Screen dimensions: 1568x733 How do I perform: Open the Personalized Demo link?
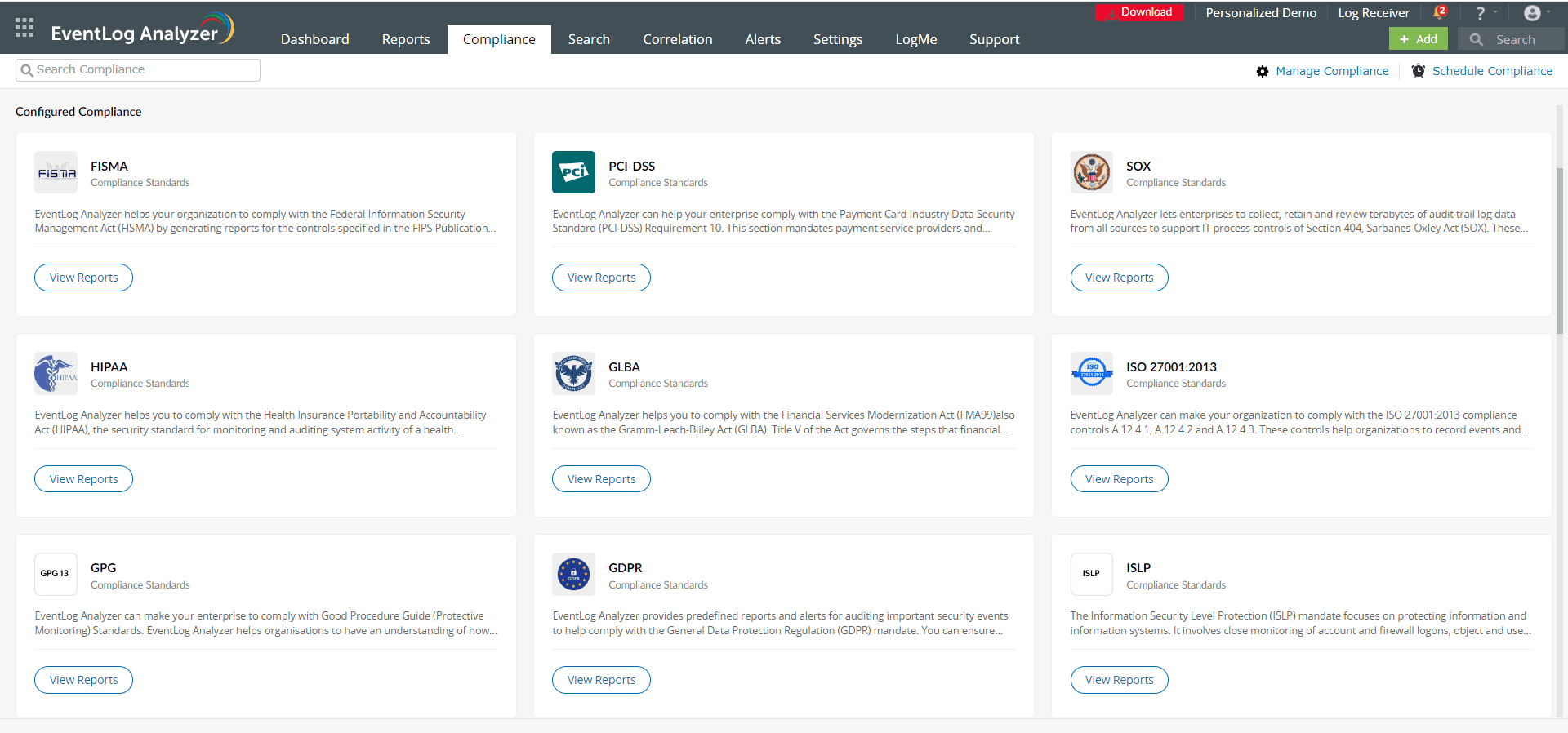[x=1261, y=13]
